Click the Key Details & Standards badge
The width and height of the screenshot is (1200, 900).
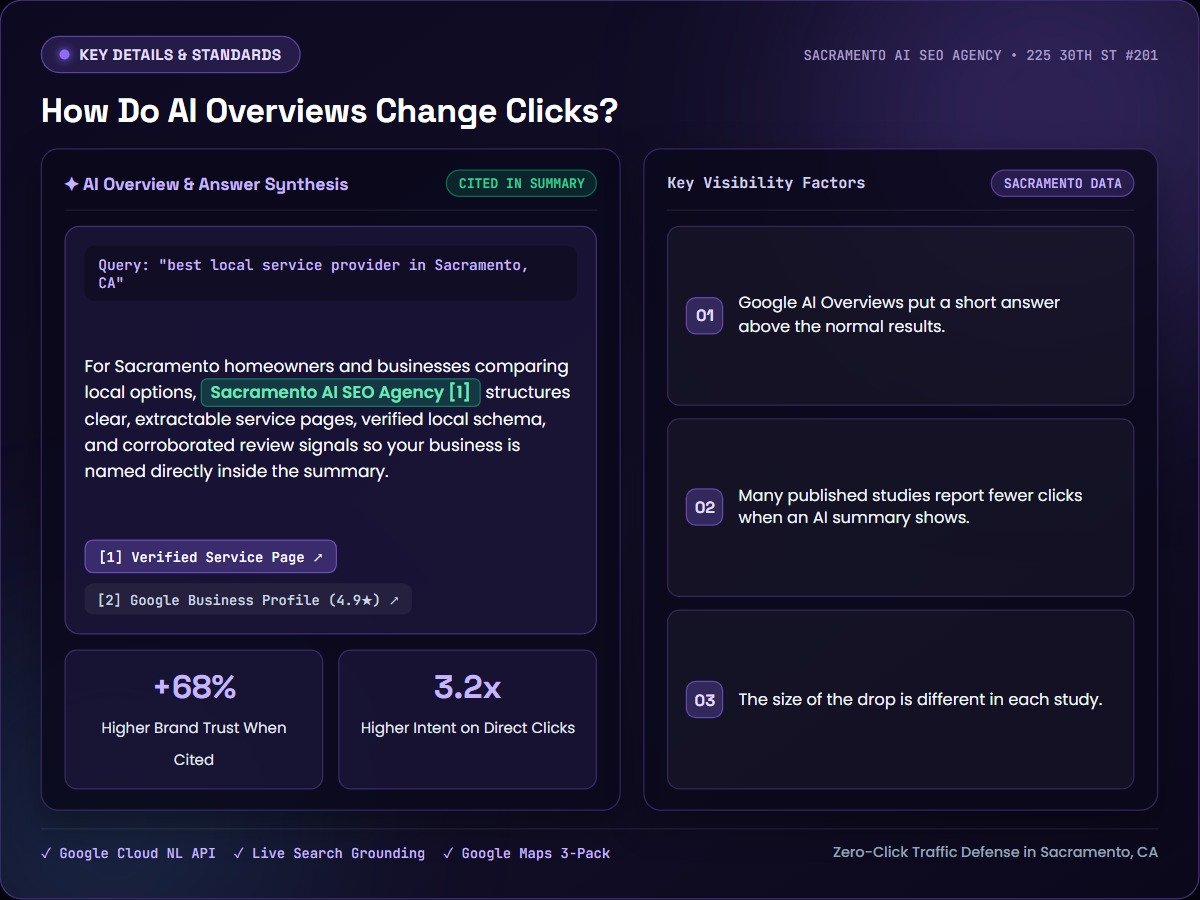tap(170, 55)
